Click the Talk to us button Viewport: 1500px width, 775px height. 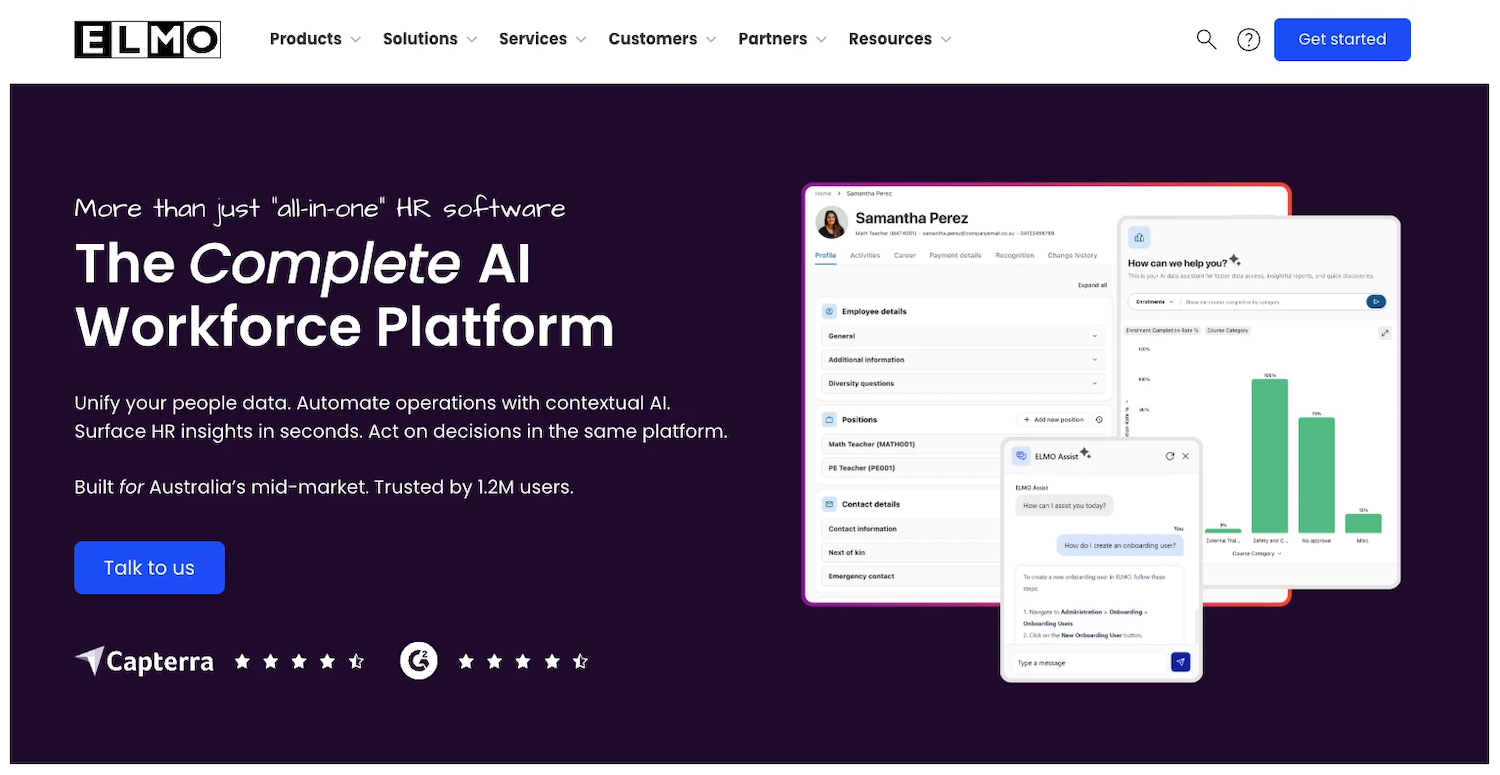149,568
